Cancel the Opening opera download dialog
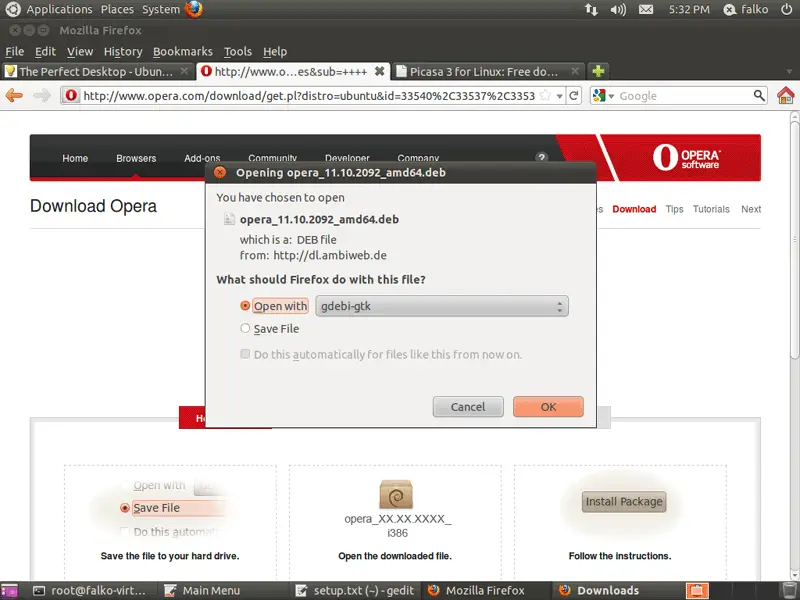Image resolution: width=800 pixels, height=600 pixels. pos(468,407)
